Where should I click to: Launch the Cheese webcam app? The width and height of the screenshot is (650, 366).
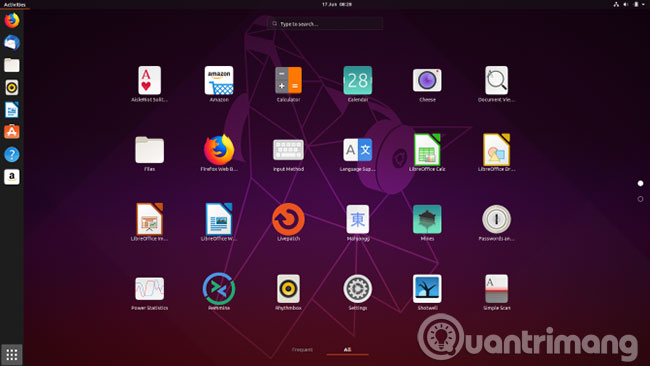coord(427,80)
